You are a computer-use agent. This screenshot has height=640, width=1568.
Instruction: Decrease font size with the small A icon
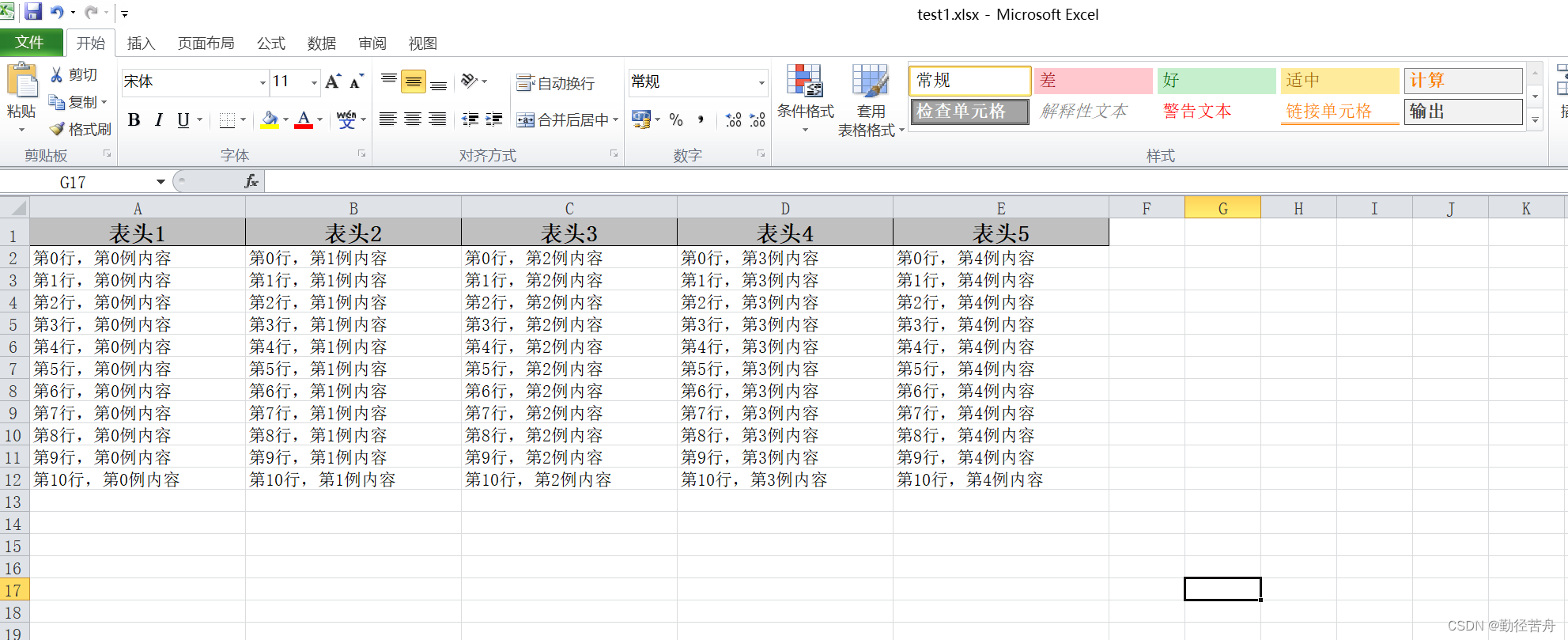pos(356,81)
